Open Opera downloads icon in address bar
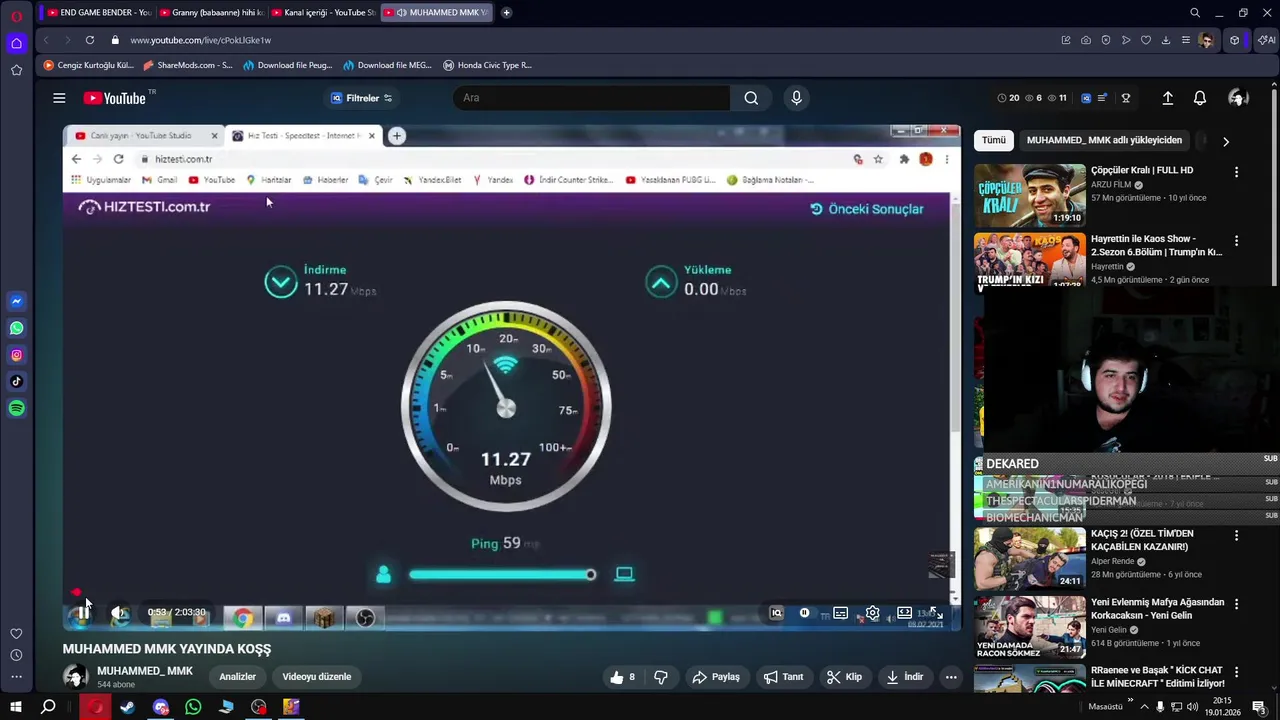 (1166, 40)
